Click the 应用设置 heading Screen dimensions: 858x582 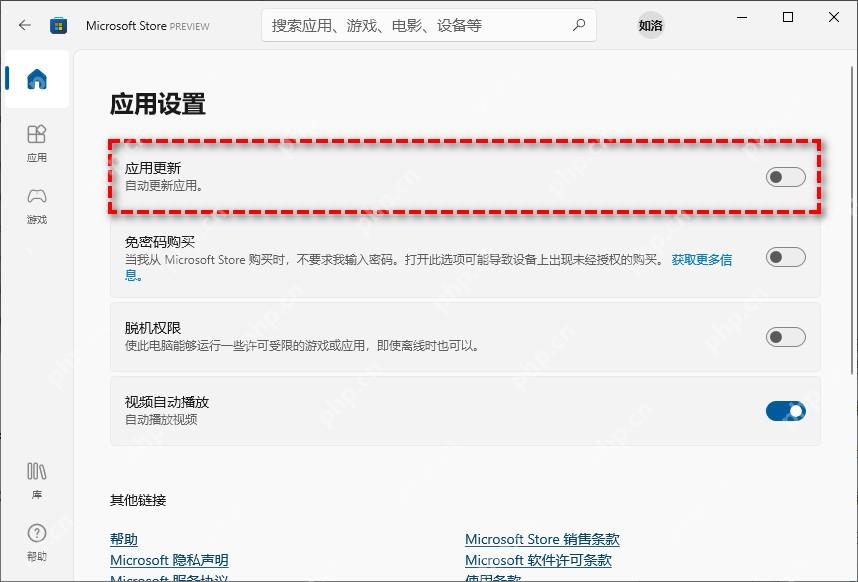click(x=158, y=104)
